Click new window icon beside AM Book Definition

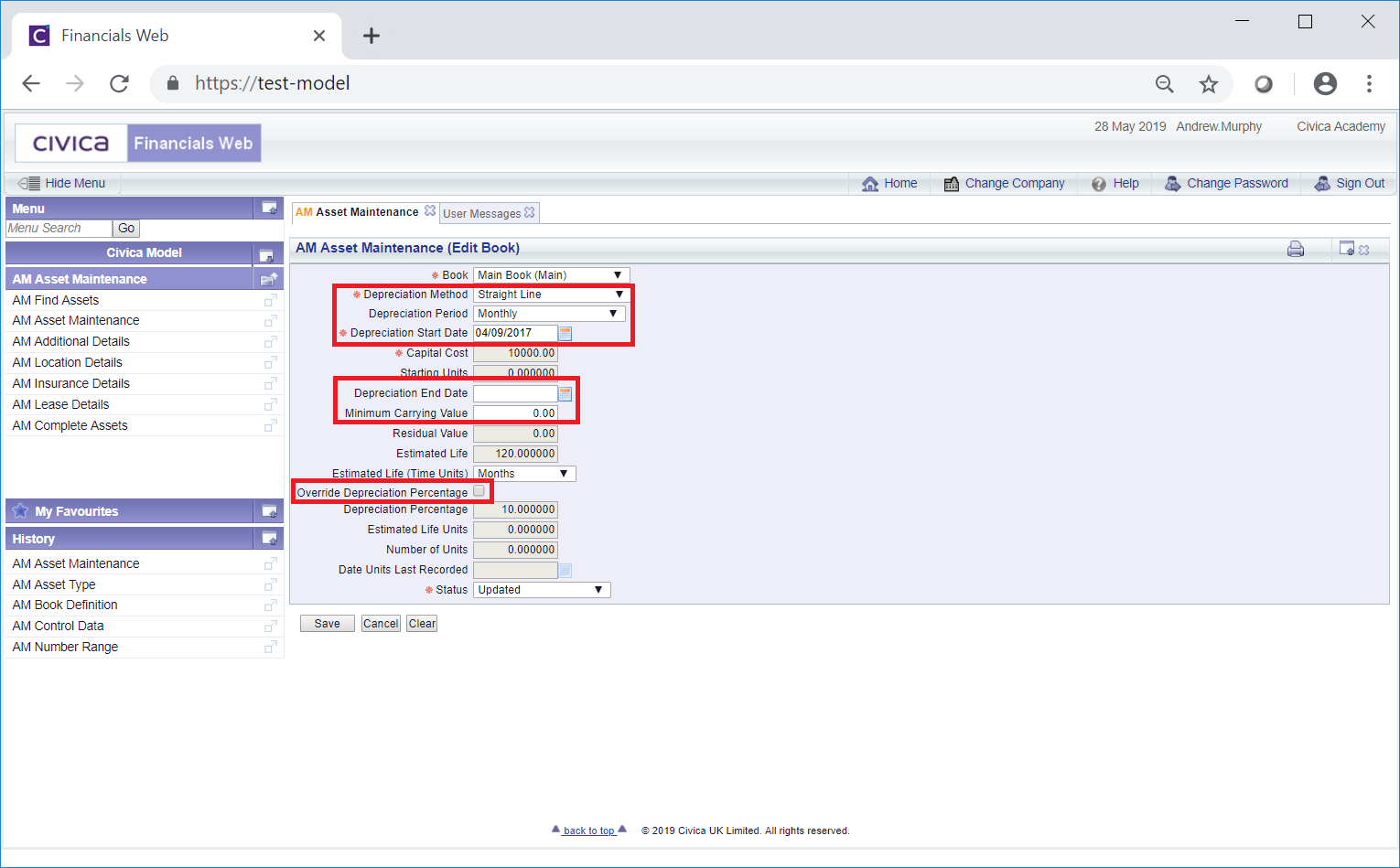coord(271,605)
